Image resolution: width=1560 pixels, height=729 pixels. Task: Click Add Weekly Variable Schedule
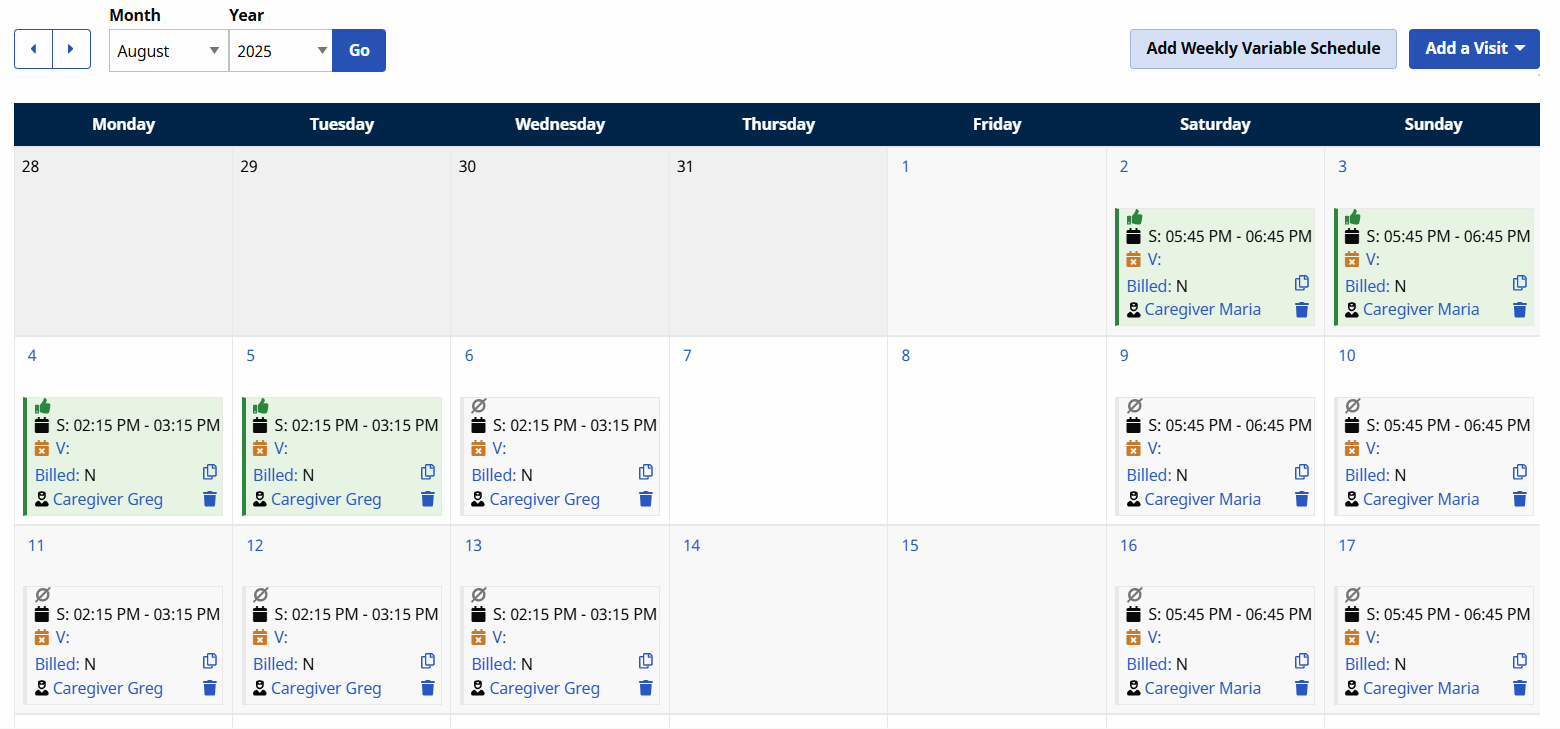[x=1262, y=48]
